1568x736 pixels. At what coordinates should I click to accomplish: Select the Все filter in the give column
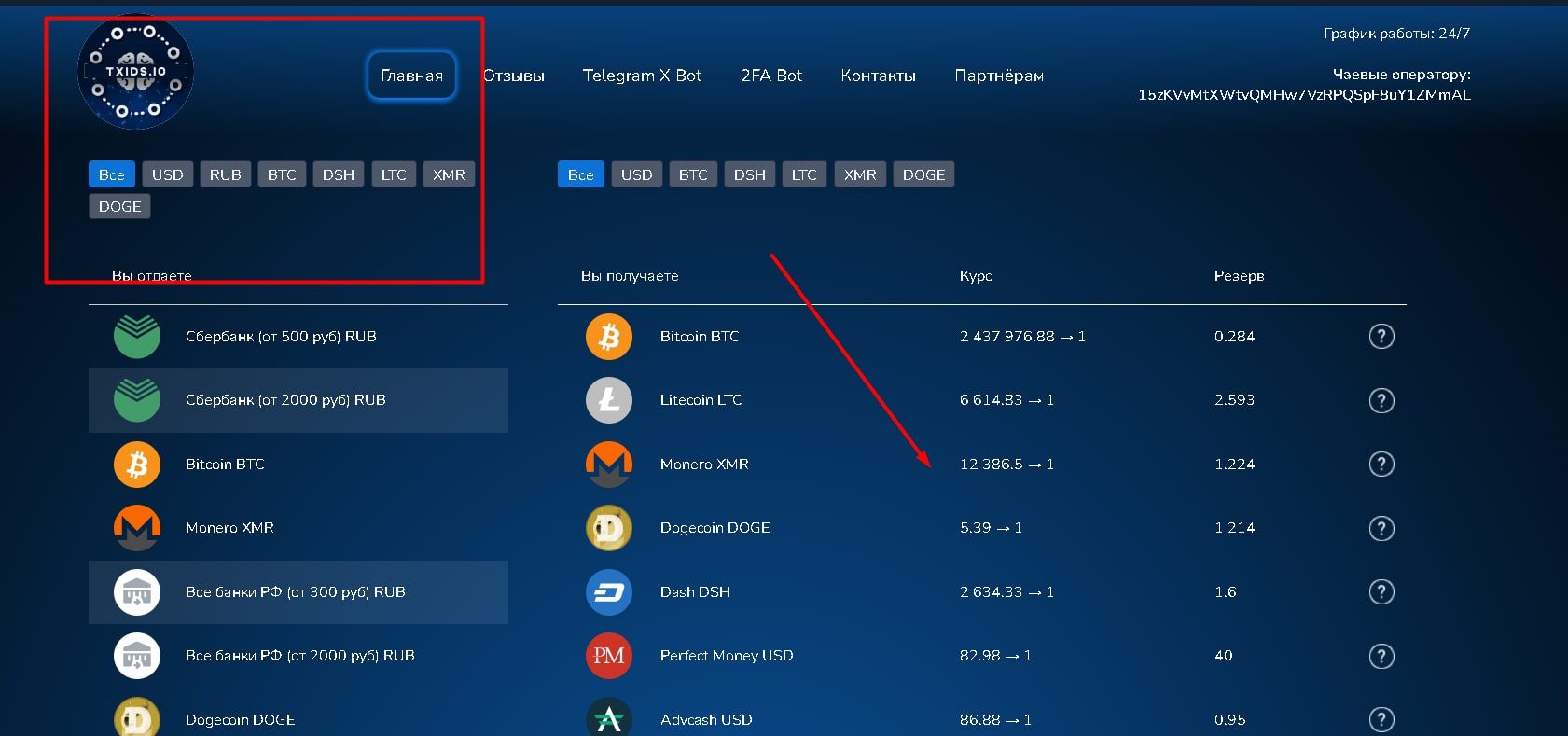(x=112, y=174)
